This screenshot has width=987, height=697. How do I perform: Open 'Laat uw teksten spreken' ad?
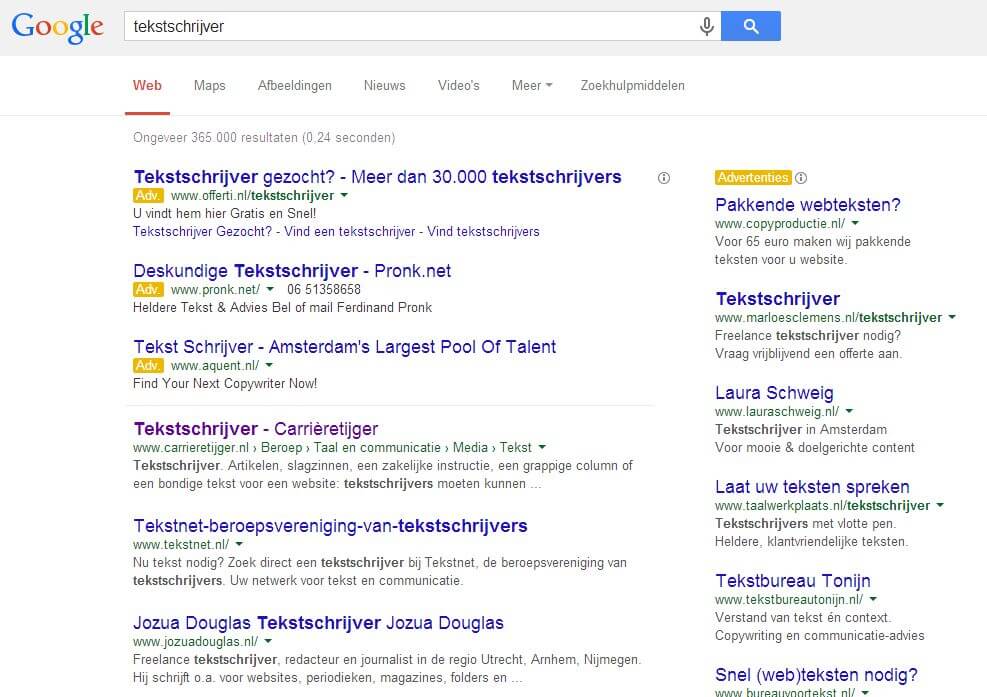(x=812, y=487)
